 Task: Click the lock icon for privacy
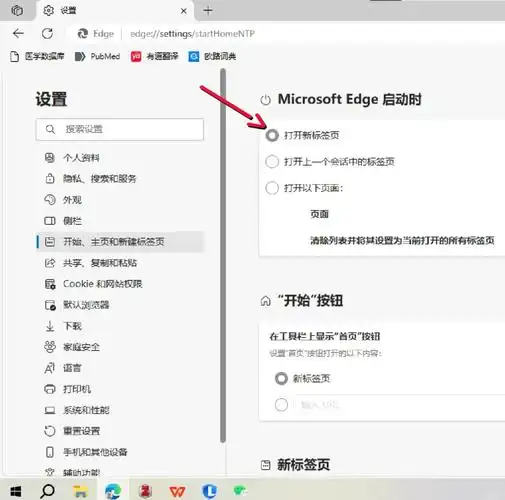click(x=50, y=178)
